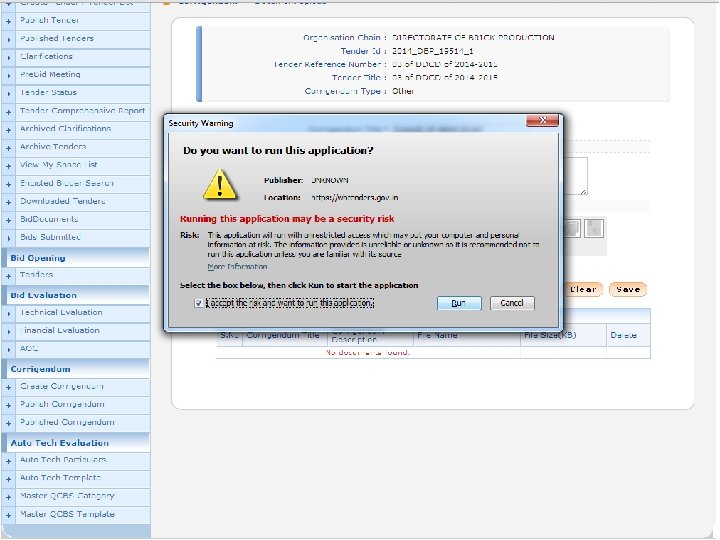Click the Tender Id value 2014_DBP_19514_1

[x=433, y=51]
